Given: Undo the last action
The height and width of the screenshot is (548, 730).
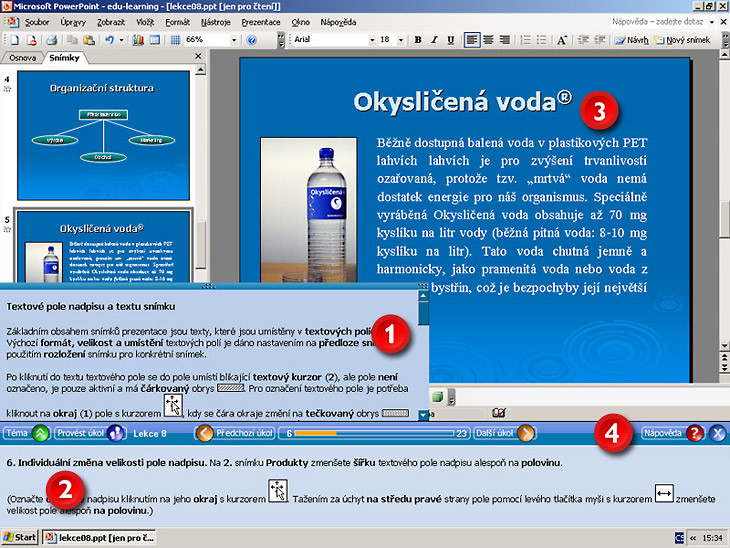Looking at the screenshot, I should pos(109,40).
